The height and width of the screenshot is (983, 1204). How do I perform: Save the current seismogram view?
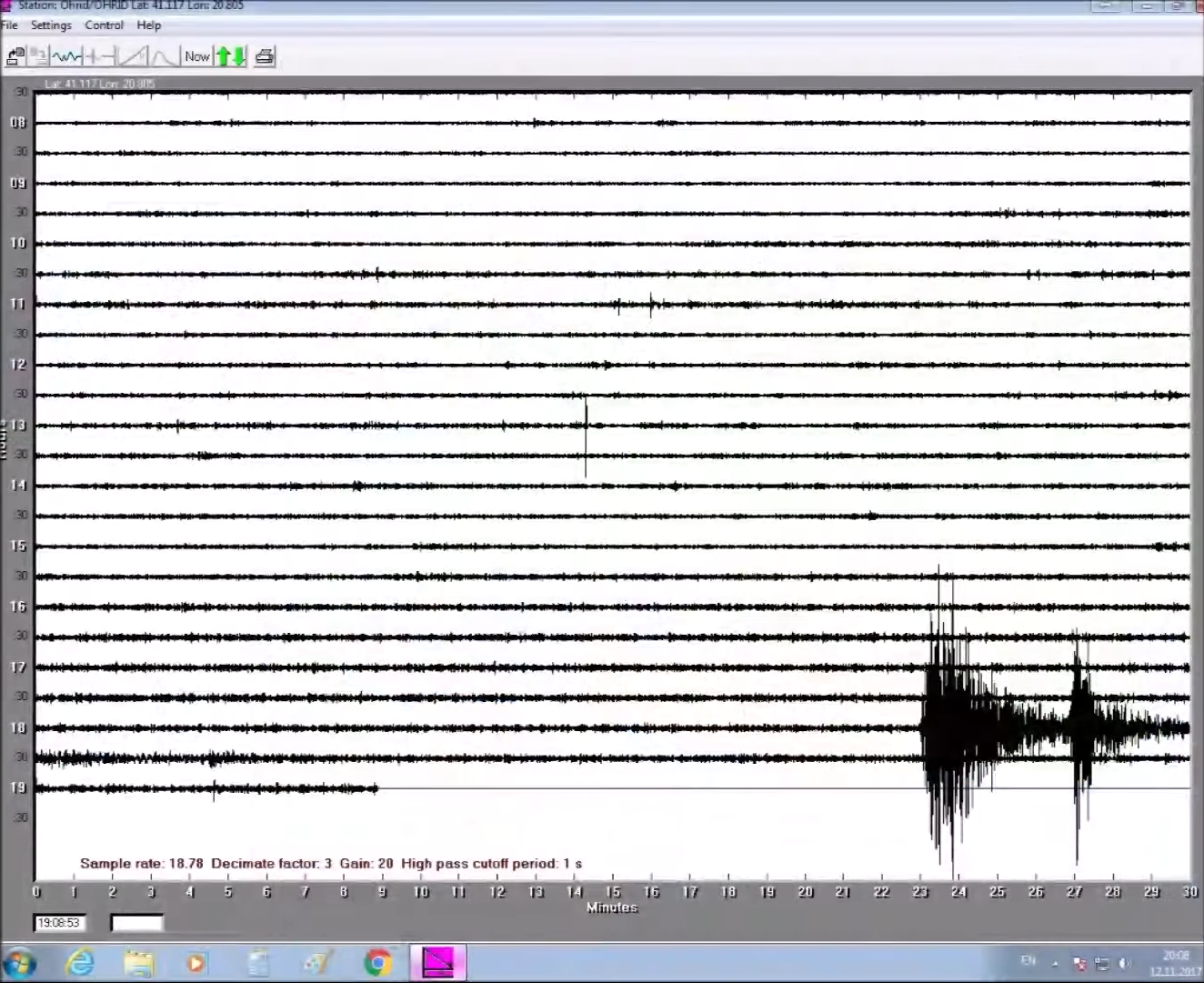38,55
